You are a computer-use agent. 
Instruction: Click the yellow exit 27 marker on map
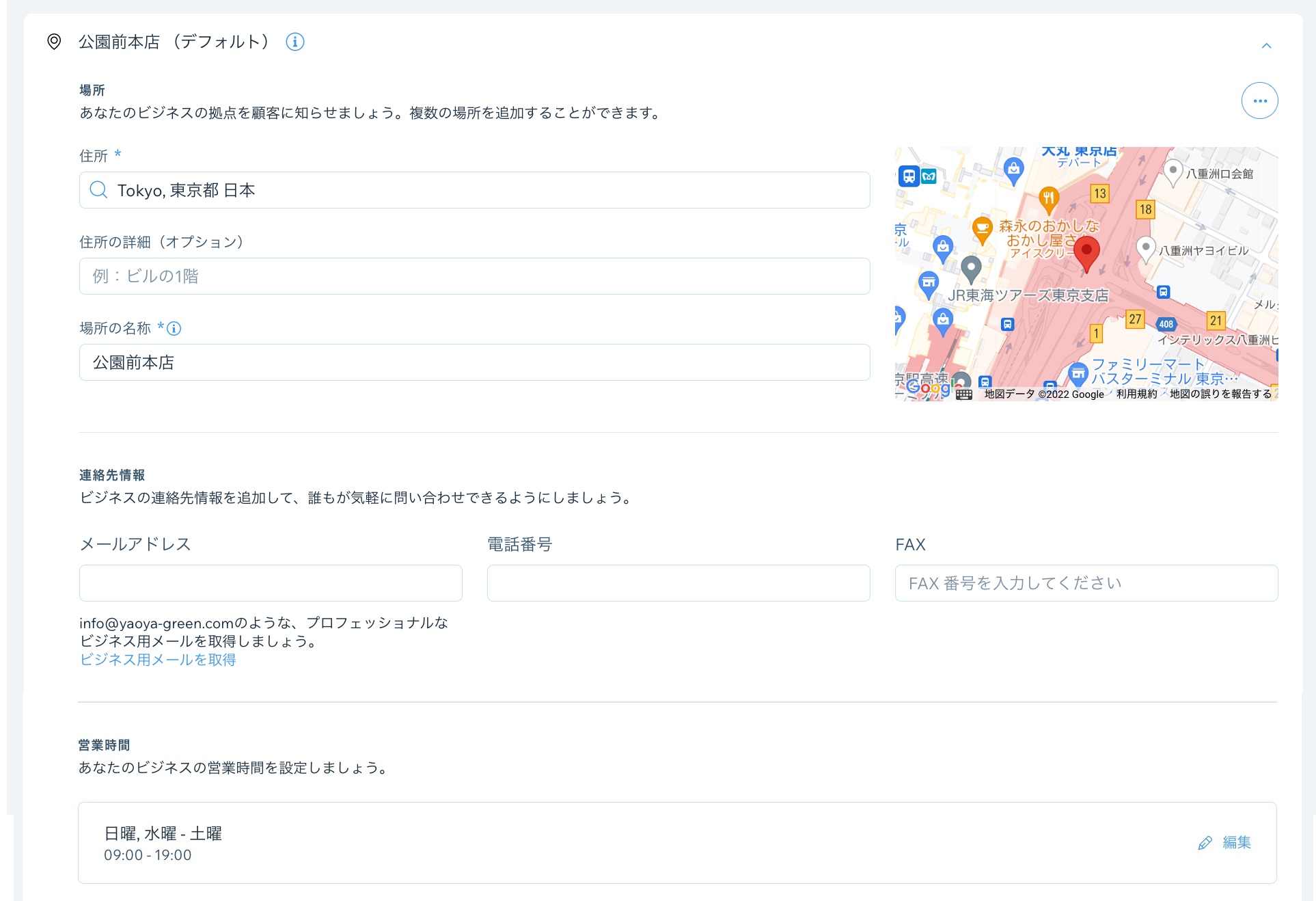pos(1135,319)
